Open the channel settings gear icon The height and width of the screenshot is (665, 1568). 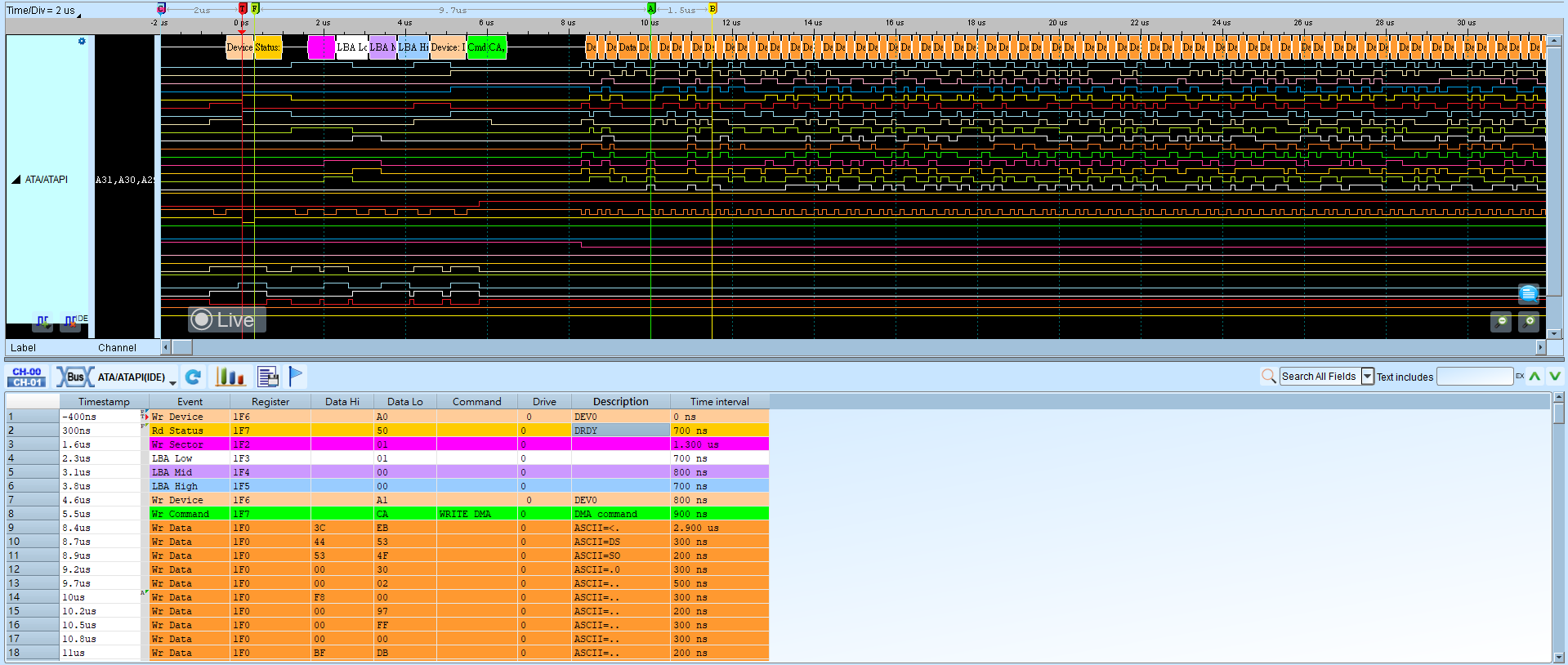click(82, 41)
